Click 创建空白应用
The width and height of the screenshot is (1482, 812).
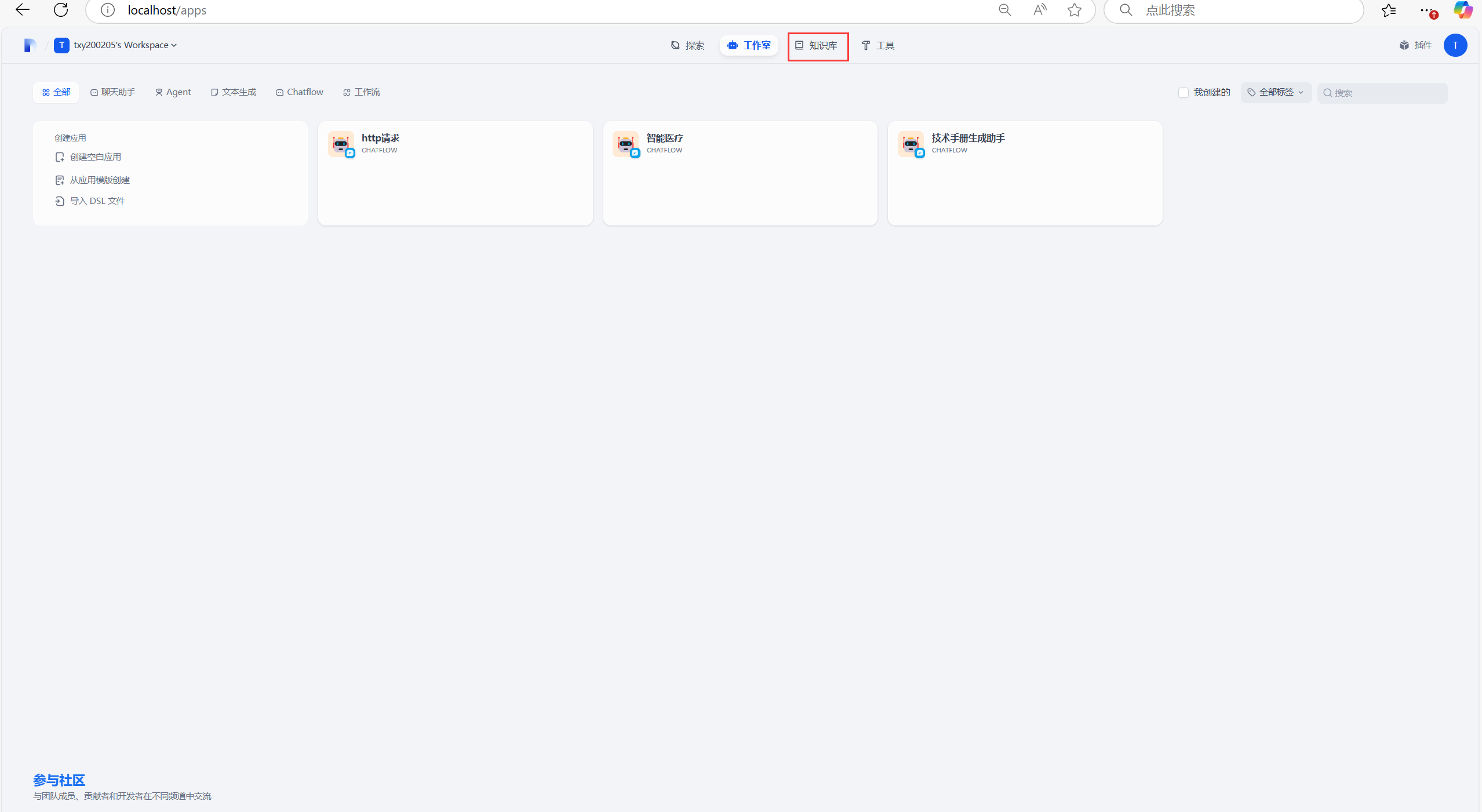pos(95,157)
